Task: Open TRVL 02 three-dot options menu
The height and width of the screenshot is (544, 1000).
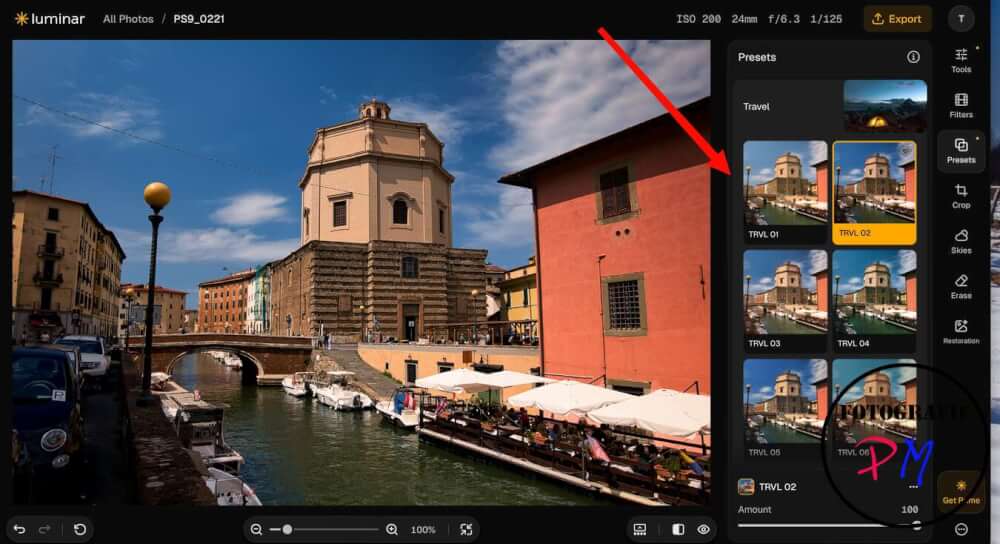Action: point(913,487)
